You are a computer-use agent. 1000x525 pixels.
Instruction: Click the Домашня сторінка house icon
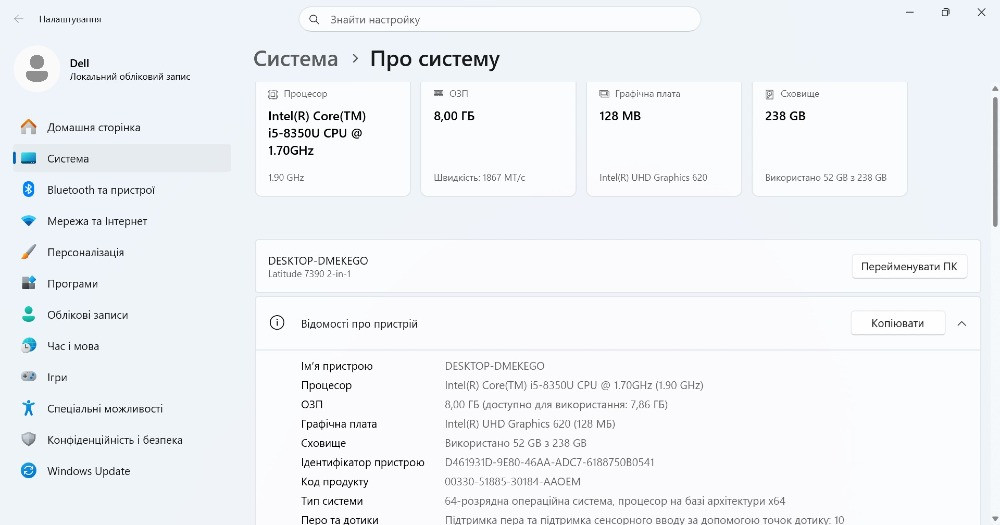pos(29,127)
